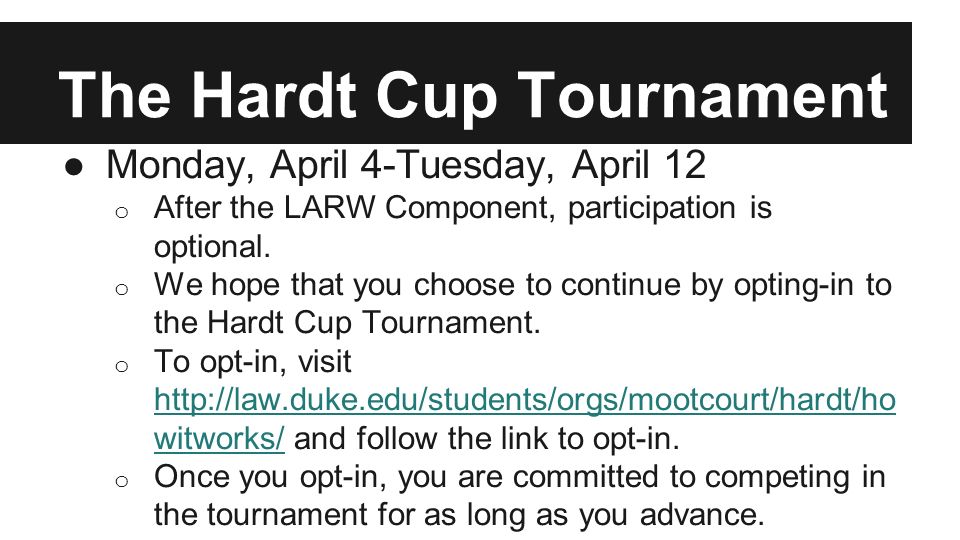Click the filled bullet before 'Monday, April 4'
Viewport: 960px width, 540px height.
[74, 168]
